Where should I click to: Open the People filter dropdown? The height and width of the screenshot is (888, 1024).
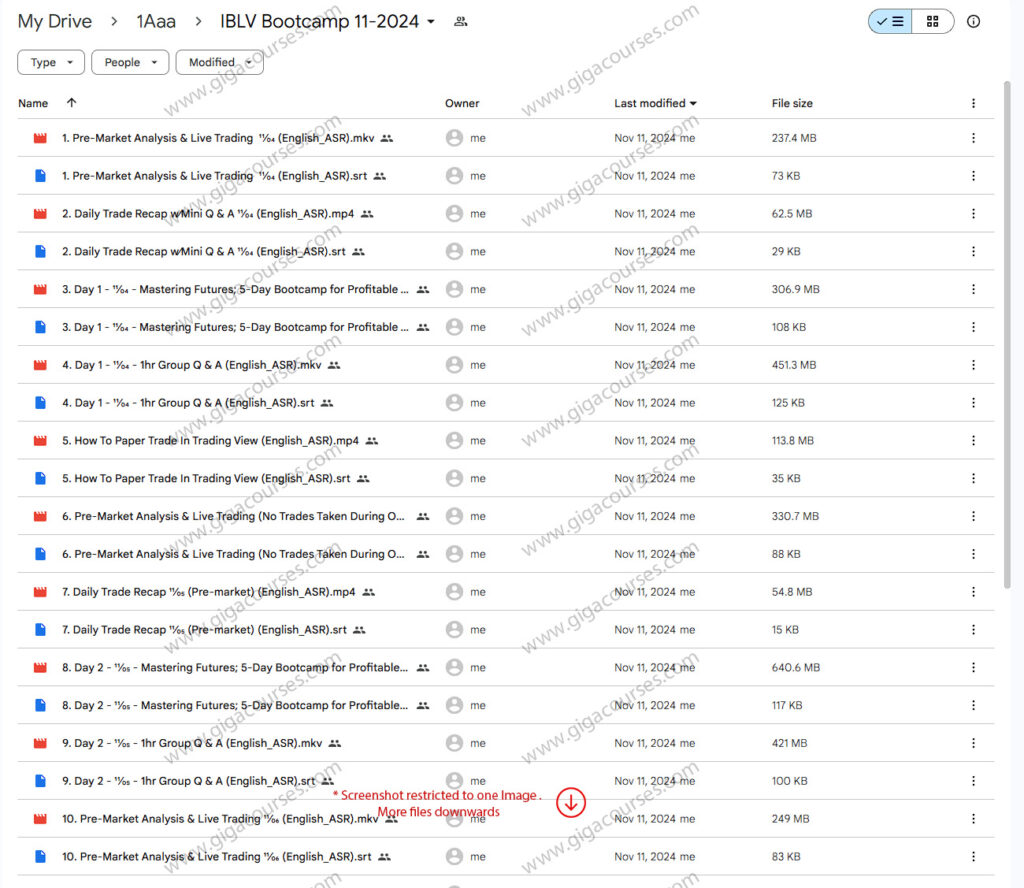(130, 62)
